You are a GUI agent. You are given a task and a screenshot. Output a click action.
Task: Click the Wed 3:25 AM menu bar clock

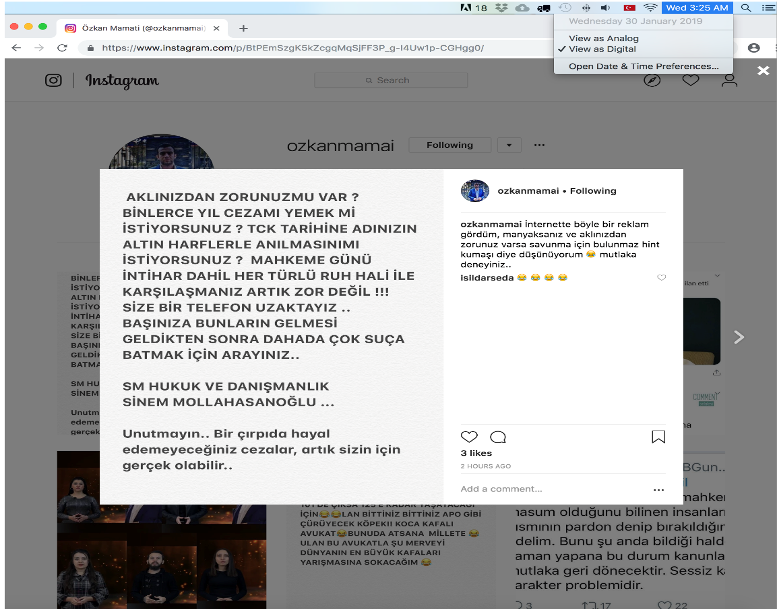click(697, 7)
